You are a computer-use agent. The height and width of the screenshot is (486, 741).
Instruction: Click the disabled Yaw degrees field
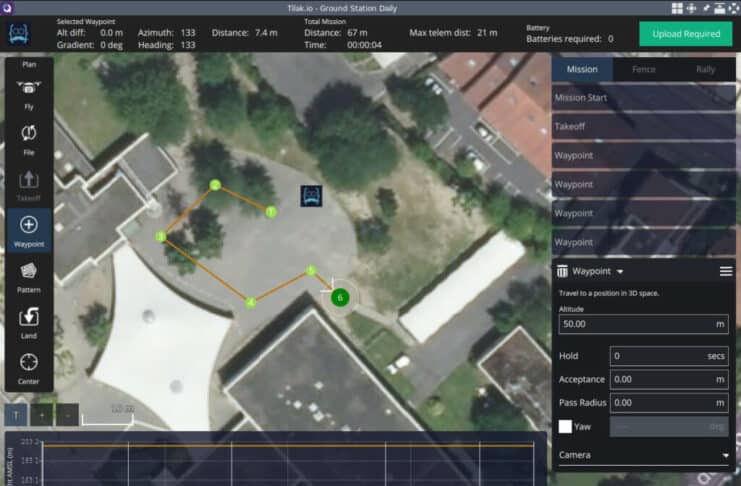coord(669,426)
